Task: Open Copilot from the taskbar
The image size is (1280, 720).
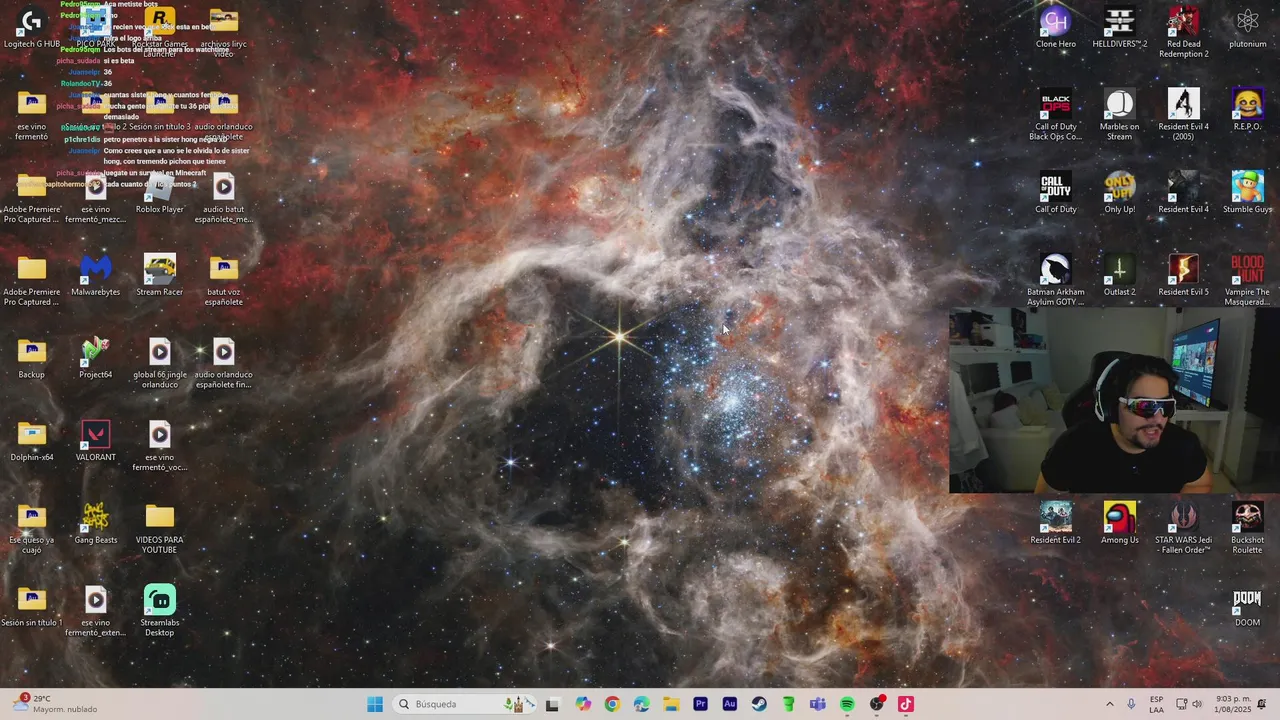Action: (583, 704)
